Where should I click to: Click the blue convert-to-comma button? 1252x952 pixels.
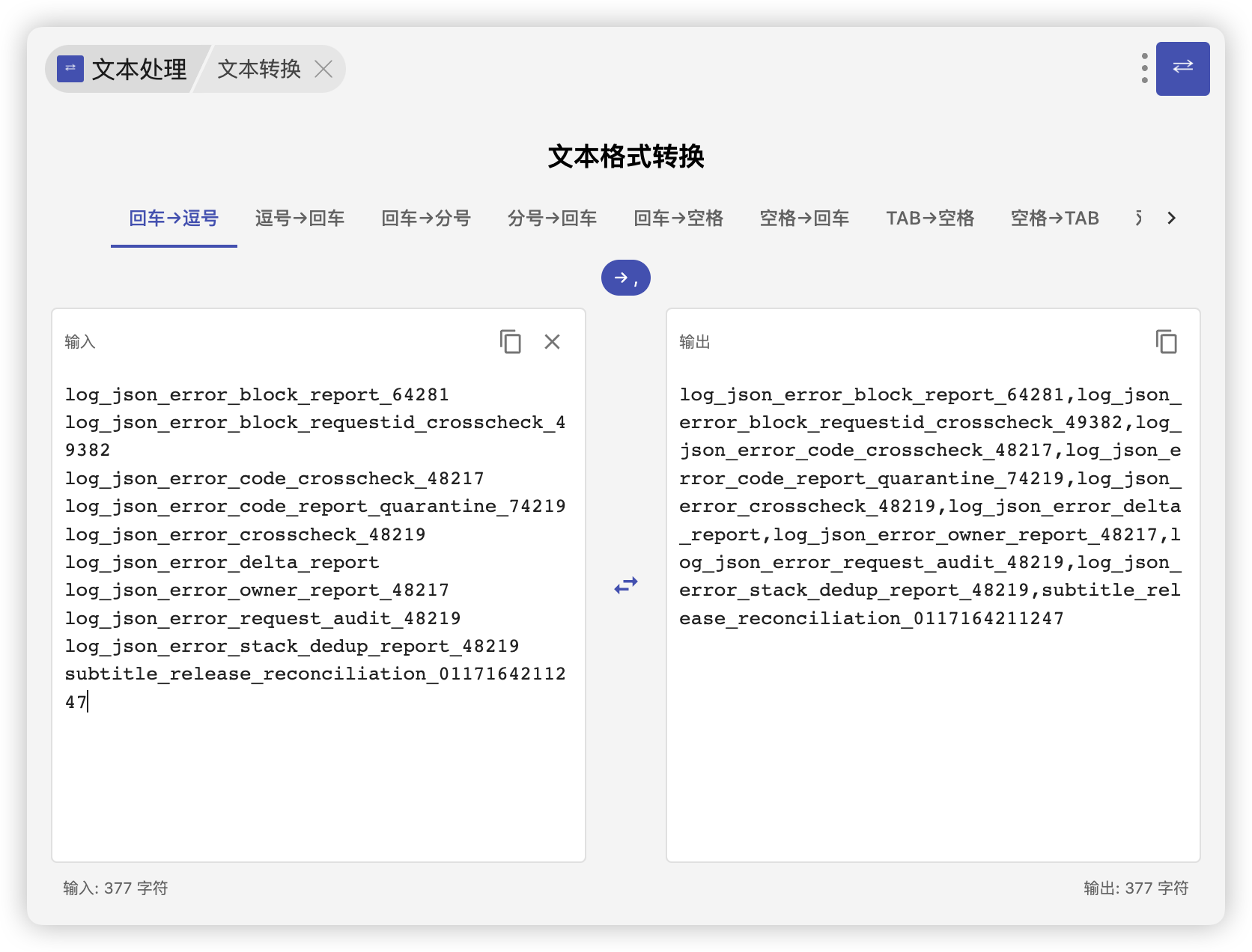pyautogui.click(x=625, y=278)
